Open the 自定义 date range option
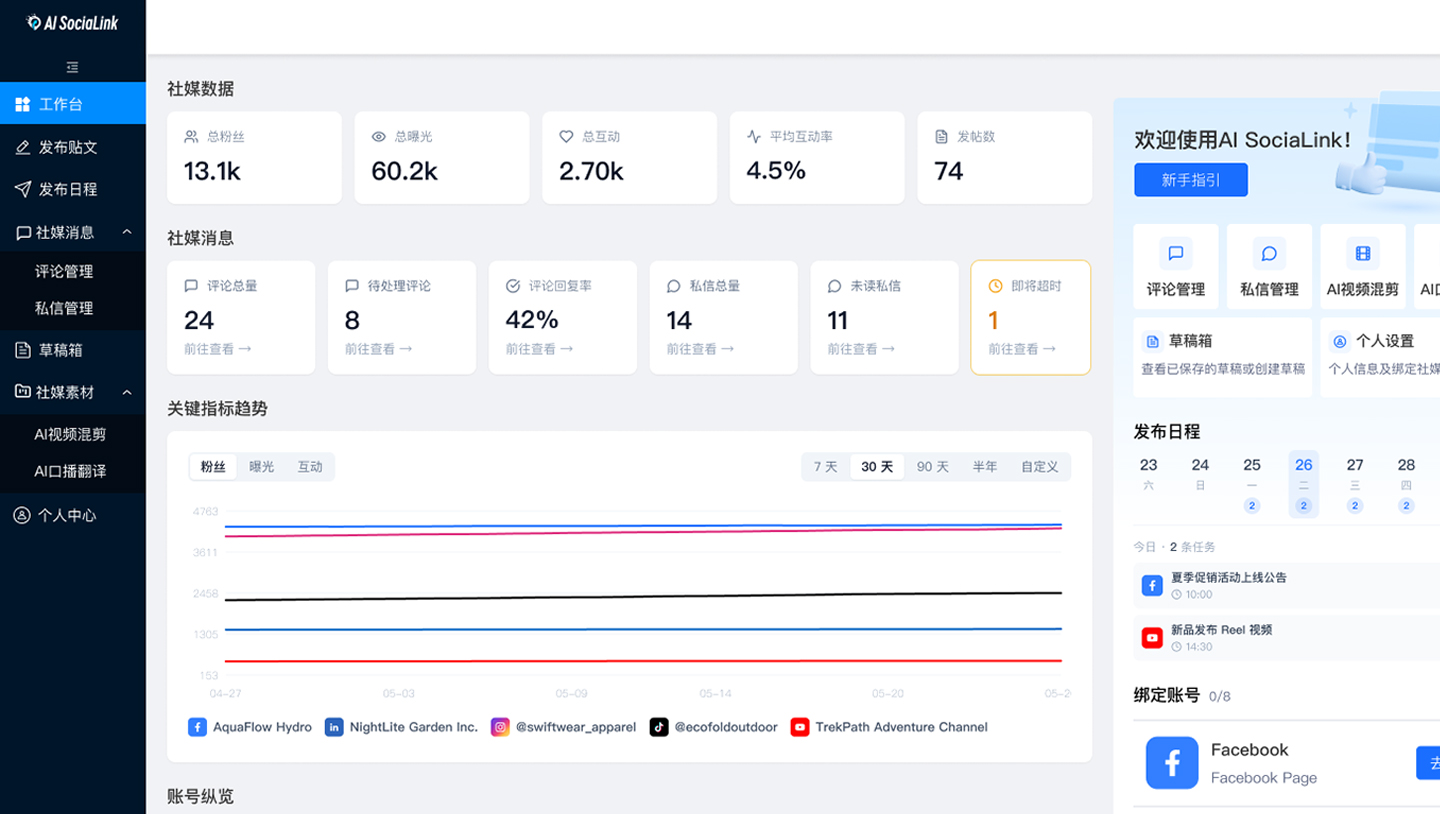 coord(1039,467)
